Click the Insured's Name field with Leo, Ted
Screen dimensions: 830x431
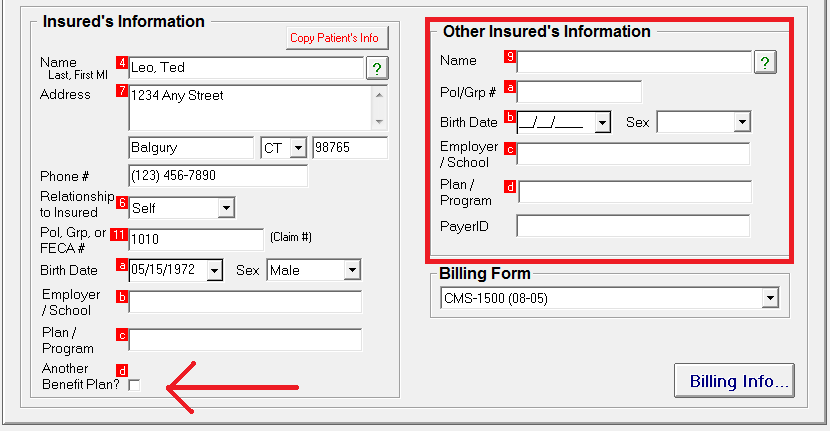(x=244, y=68)
